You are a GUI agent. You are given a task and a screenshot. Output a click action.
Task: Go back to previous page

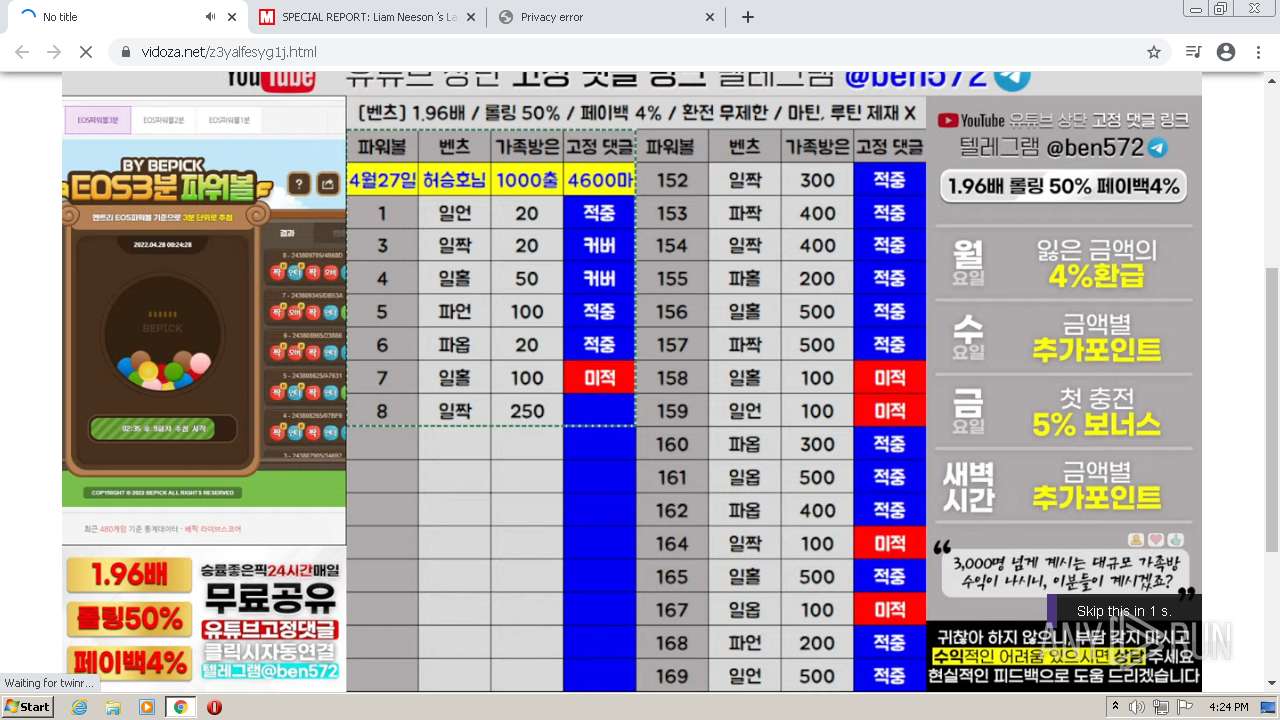pyautogui.click(x=22, y=52)
